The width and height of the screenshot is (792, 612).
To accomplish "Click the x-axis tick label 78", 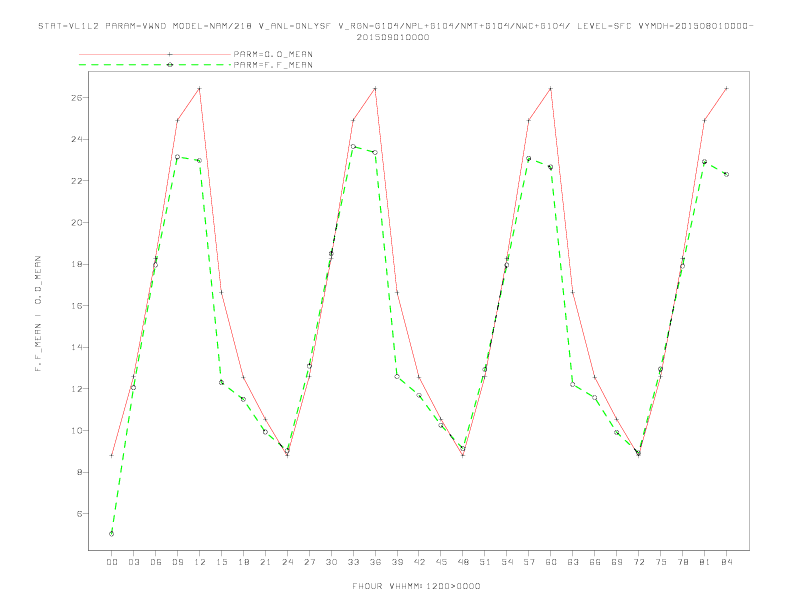I will 683,562.
